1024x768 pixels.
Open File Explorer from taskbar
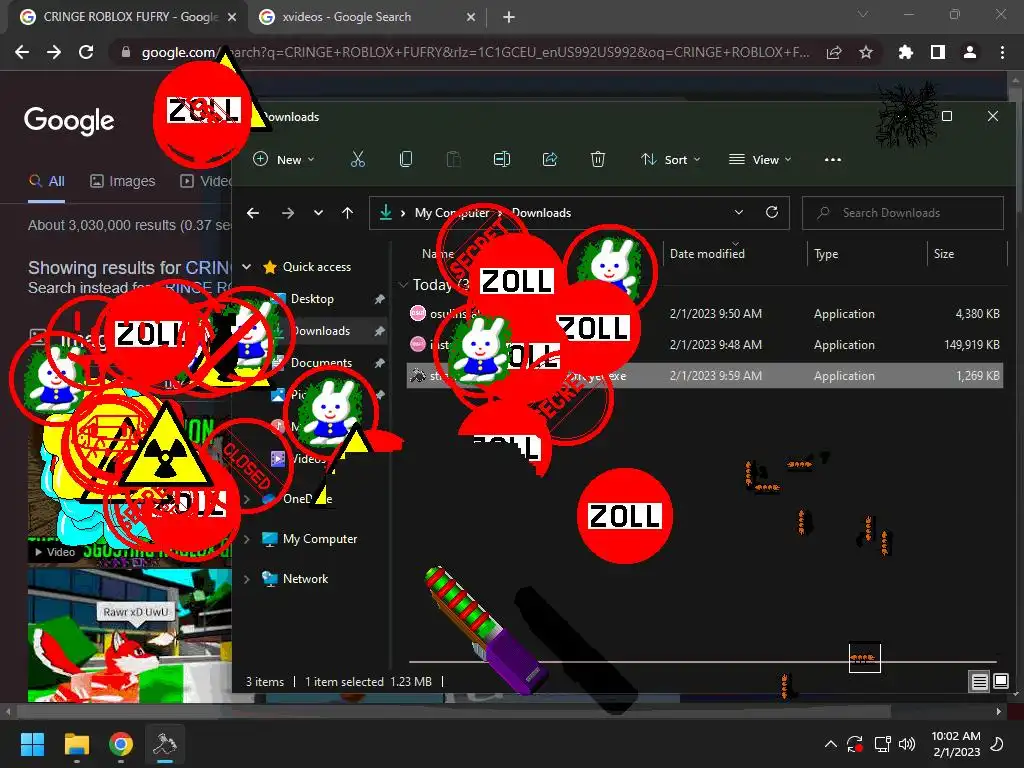click(76, 744)
